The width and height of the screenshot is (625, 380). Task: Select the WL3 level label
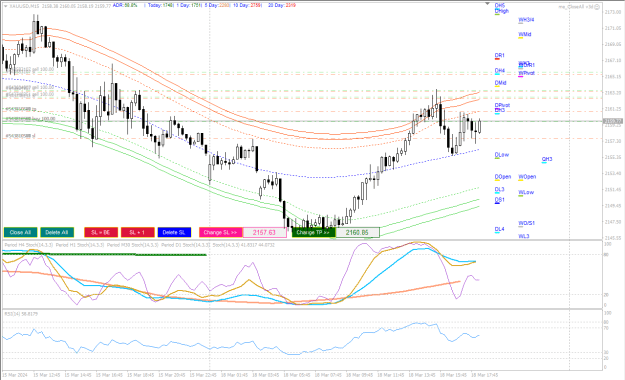point(523,236)
